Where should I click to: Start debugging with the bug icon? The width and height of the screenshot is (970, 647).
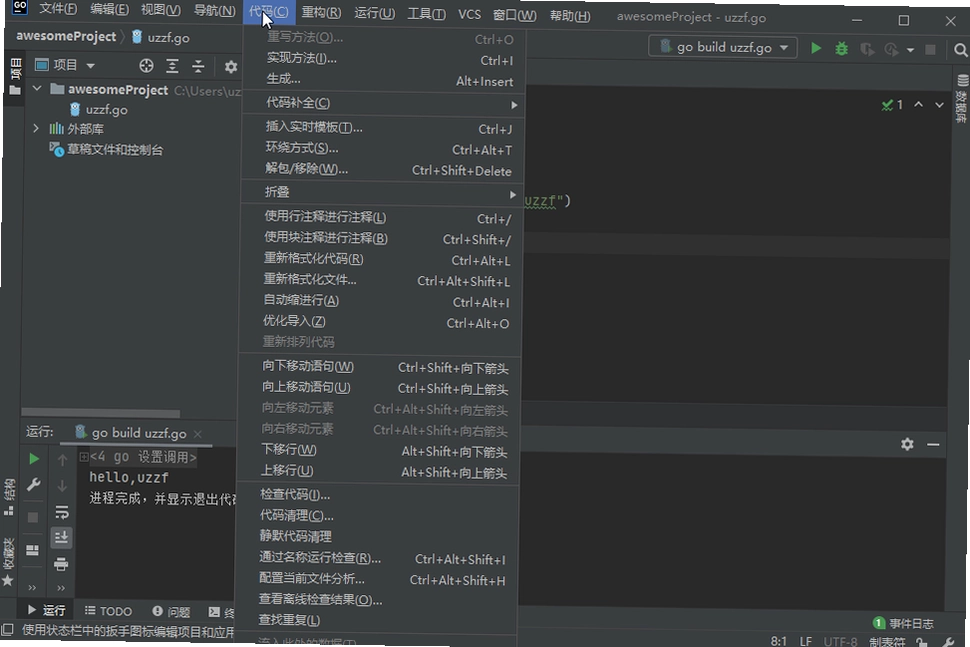point(841,49)
